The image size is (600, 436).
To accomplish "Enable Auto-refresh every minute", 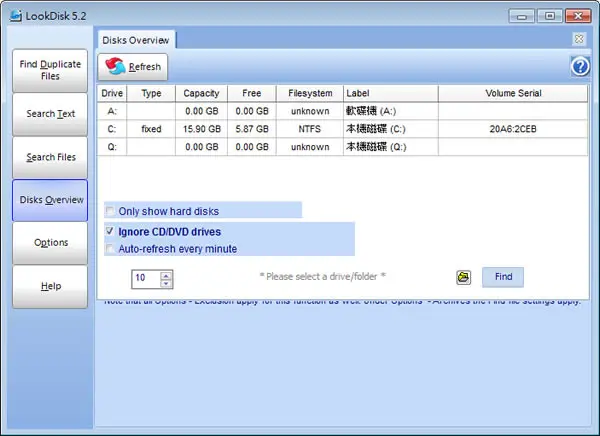I will click(110, 249).
